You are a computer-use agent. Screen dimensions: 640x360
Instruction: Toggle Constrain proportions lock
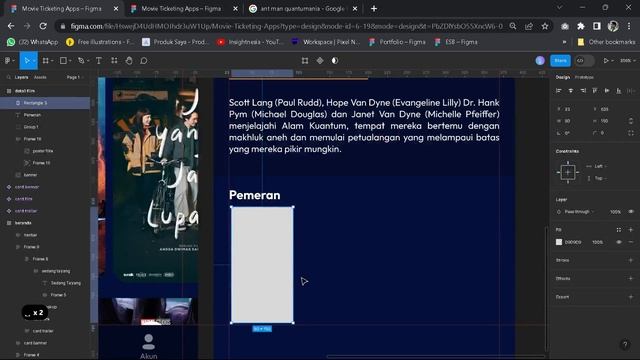[631, 121]
